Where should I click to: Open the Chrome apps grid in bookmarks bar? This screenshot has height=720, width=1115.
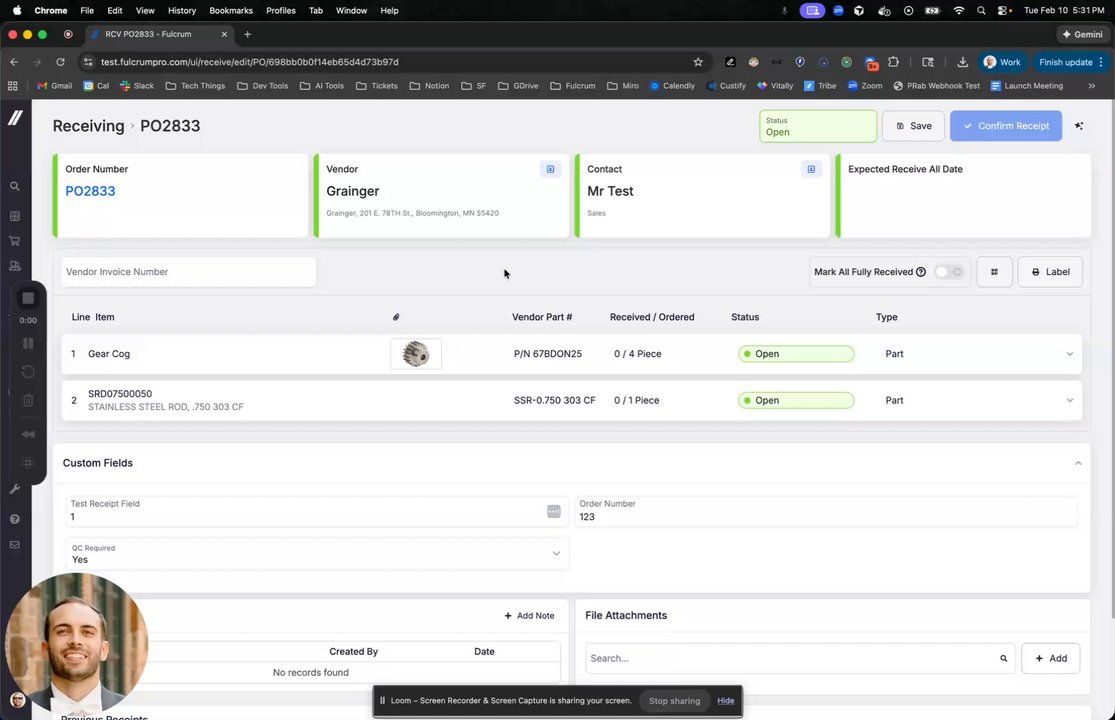pyautogui.click(x=12, y=86)
